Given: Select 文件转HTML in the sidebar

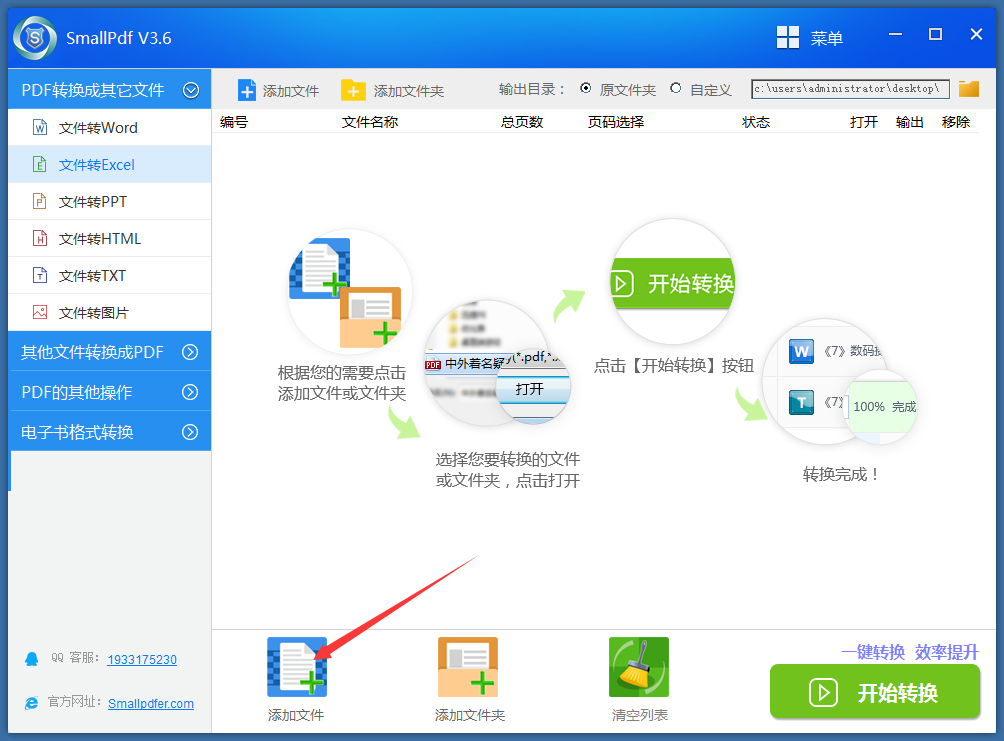Looking at the screenshot, I should click(x=109, y=239).
